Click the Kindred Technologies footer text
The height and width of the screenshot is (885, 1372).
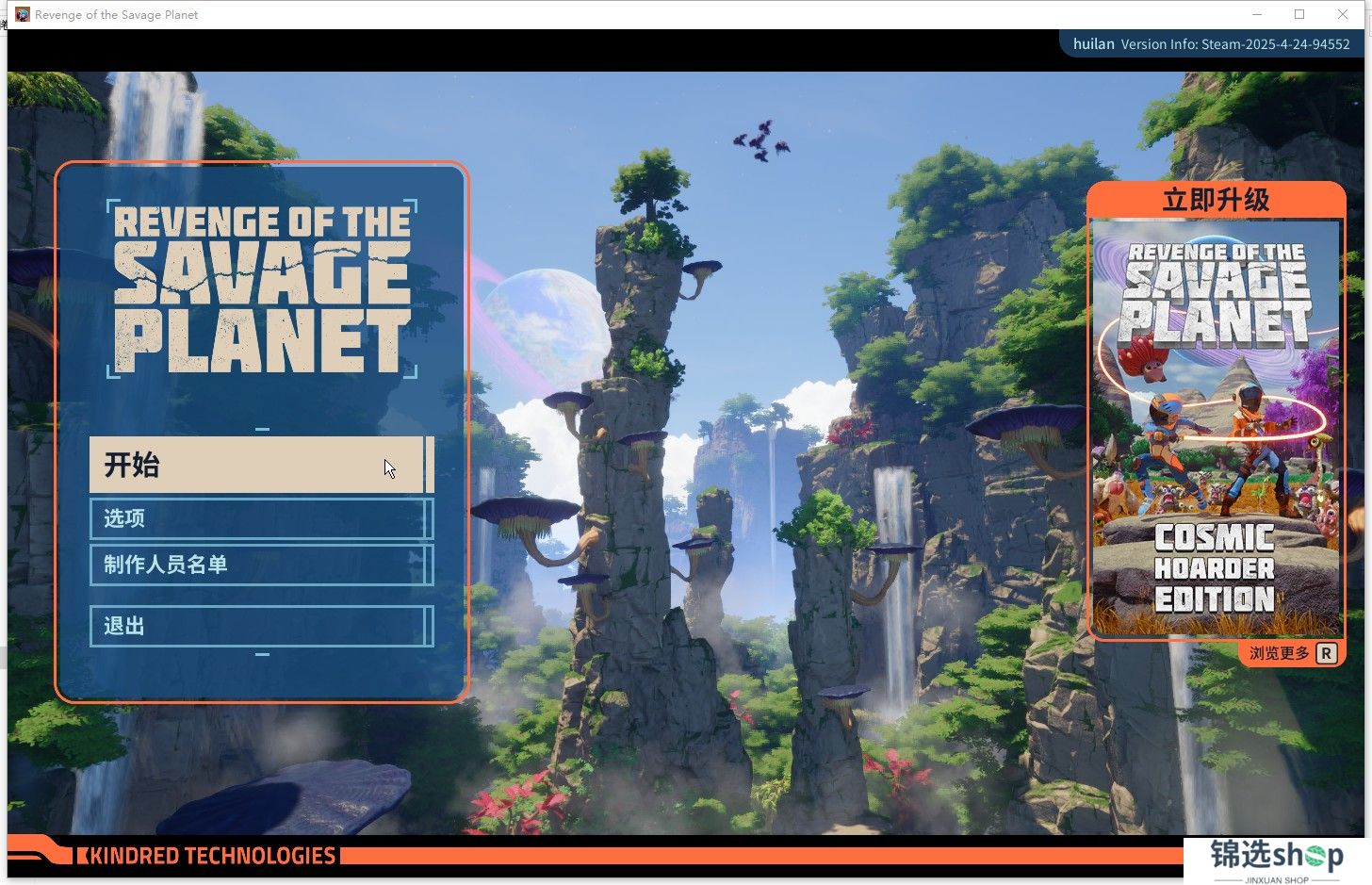coord(212,856)
